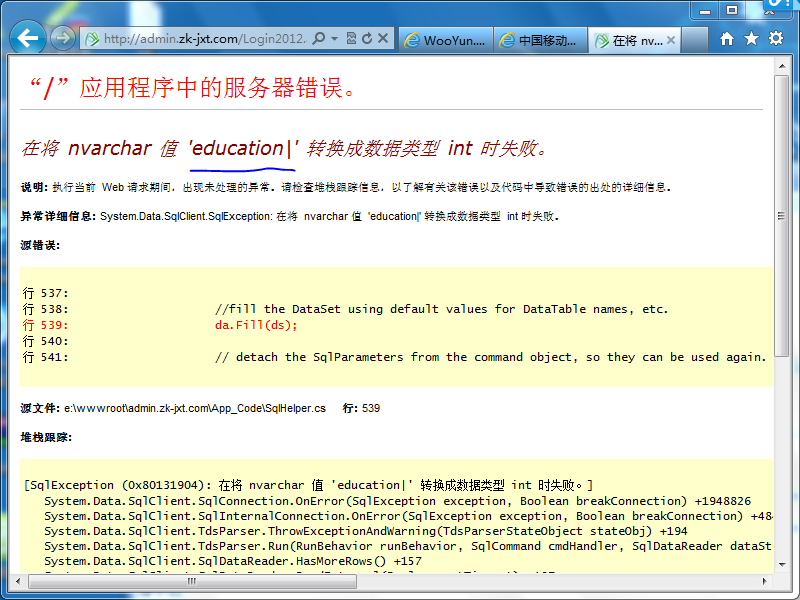The image size is (800, 600).
Task: Open Favorites star icon
Action: (x=751, y=39)
